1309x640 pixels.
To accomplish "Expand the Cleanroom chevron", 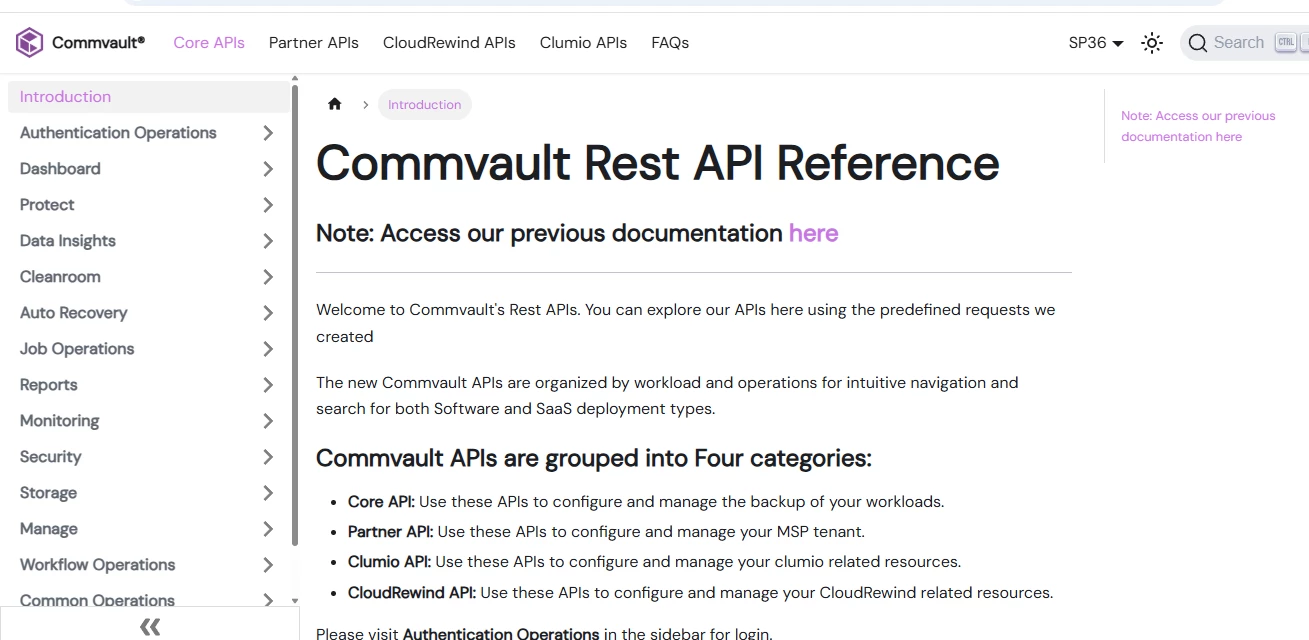I will pyautogui.click(x=267, y=277).
